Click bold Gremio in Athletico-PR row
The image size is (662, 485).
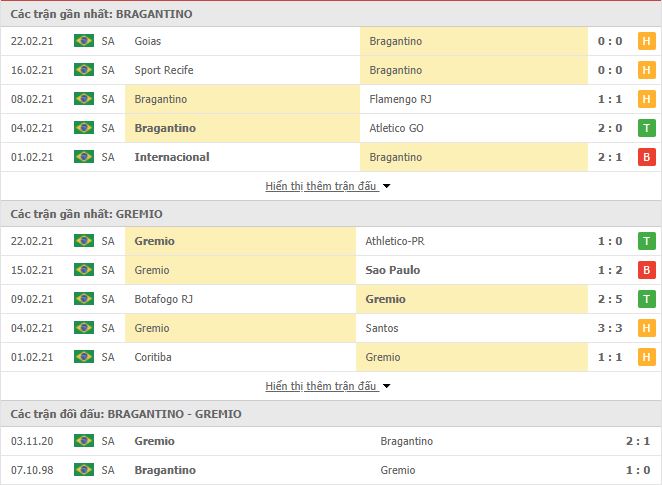[x=155, y=241]
